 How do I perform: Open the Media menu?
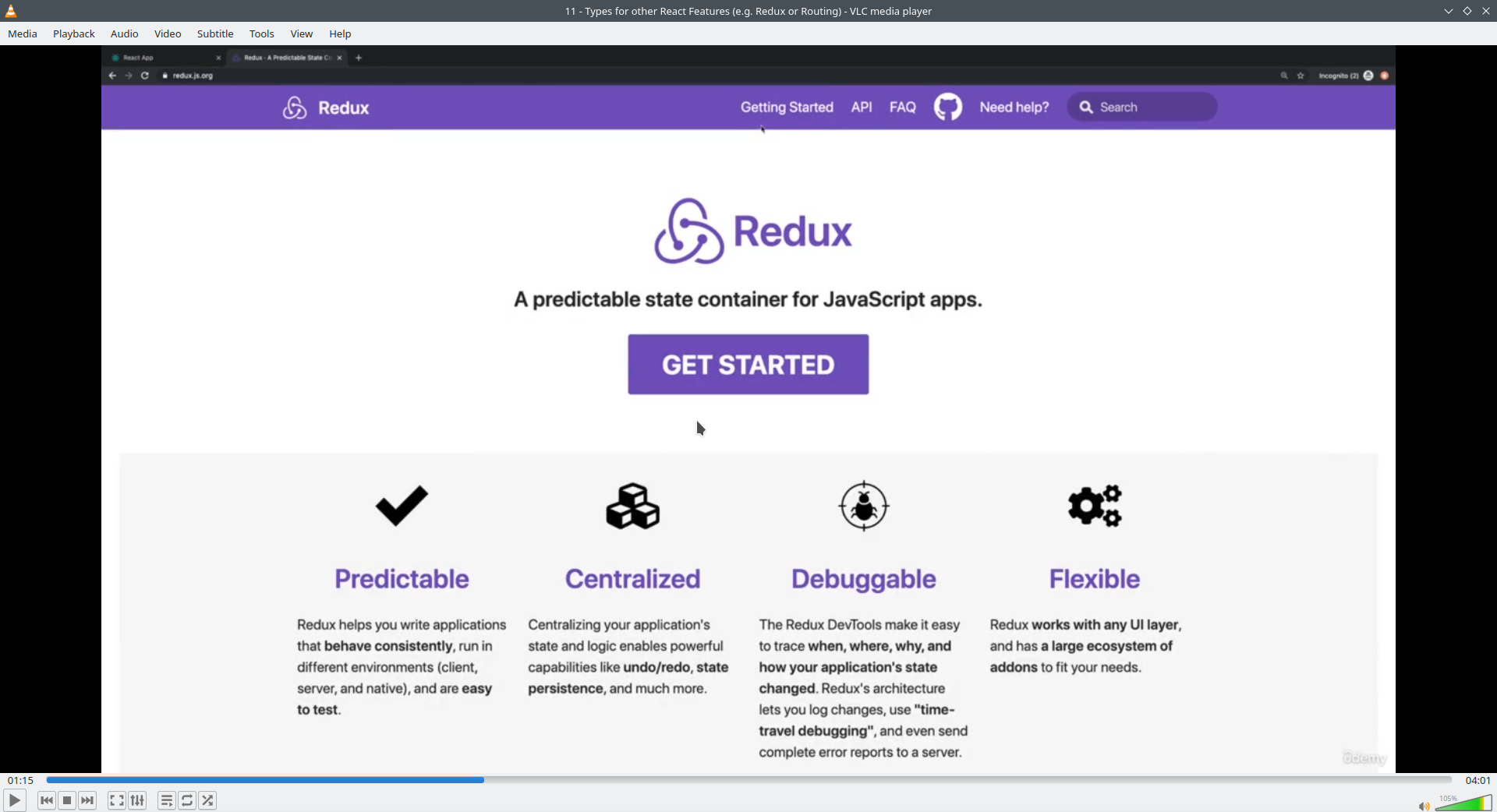coord(23,34)
